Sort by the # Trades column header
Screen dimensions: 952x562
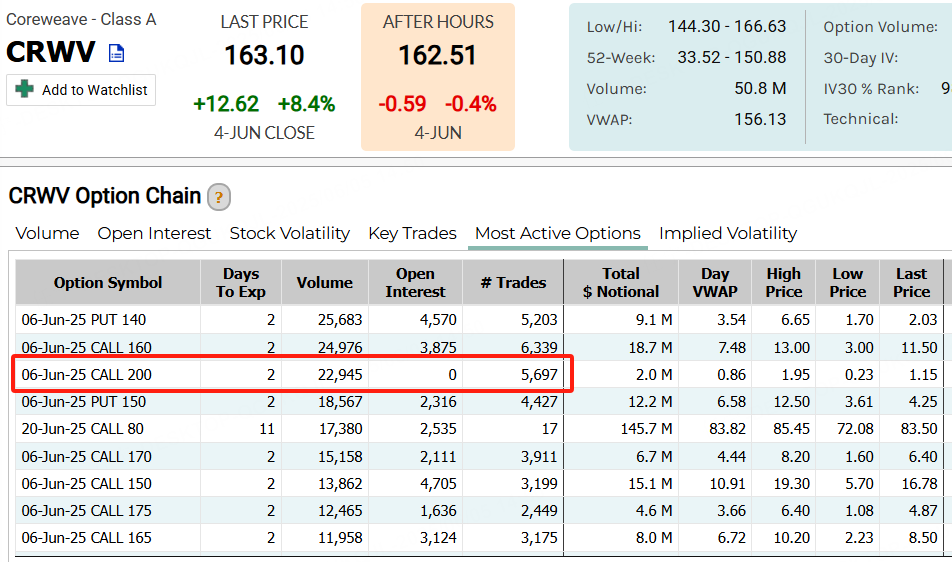pos(513,283)
